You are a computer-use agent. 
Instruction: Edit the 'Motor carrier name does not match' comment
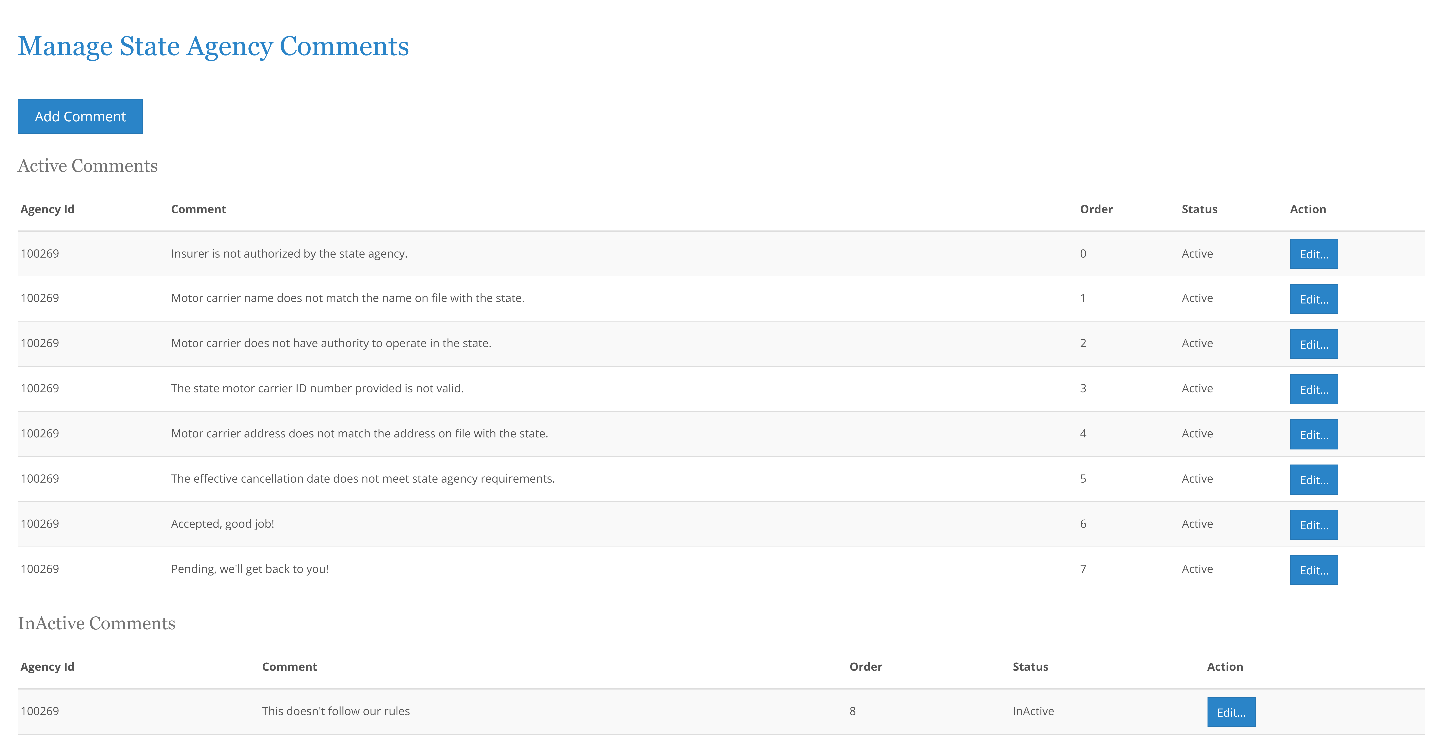(x=1313, y=298)
